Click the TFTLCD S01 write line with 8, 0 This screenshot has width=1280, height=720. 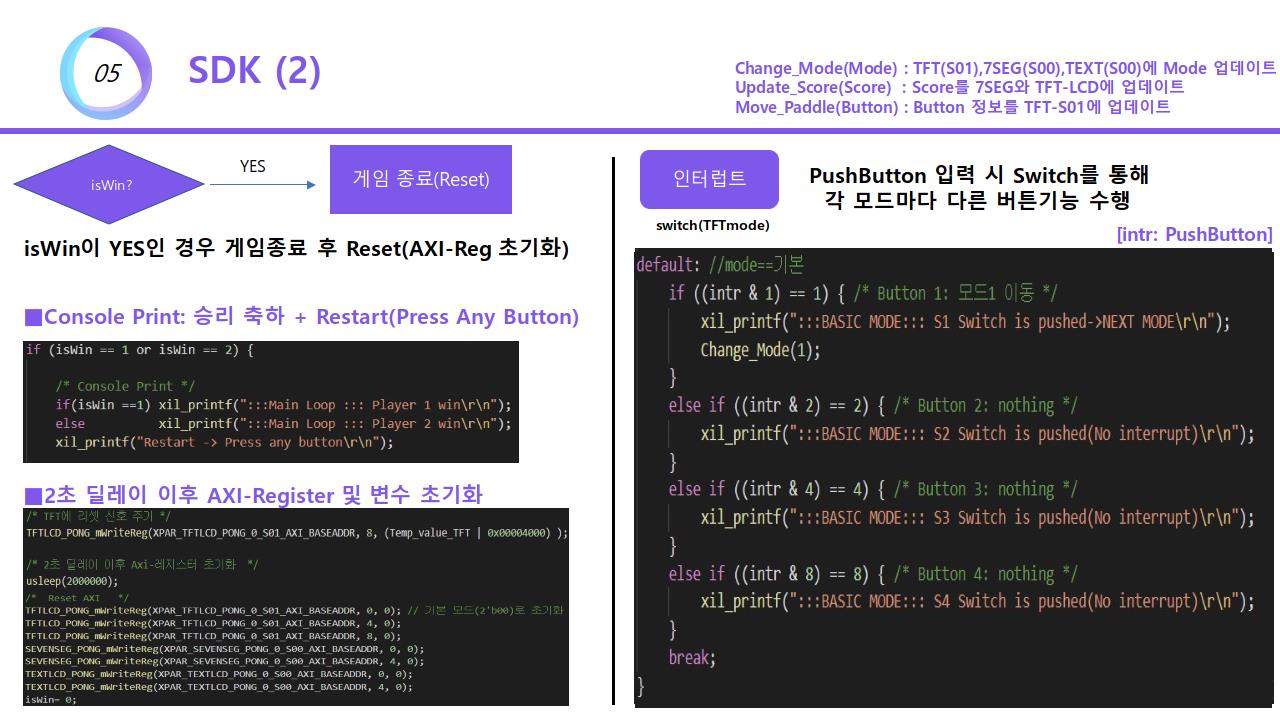(213, 636)
